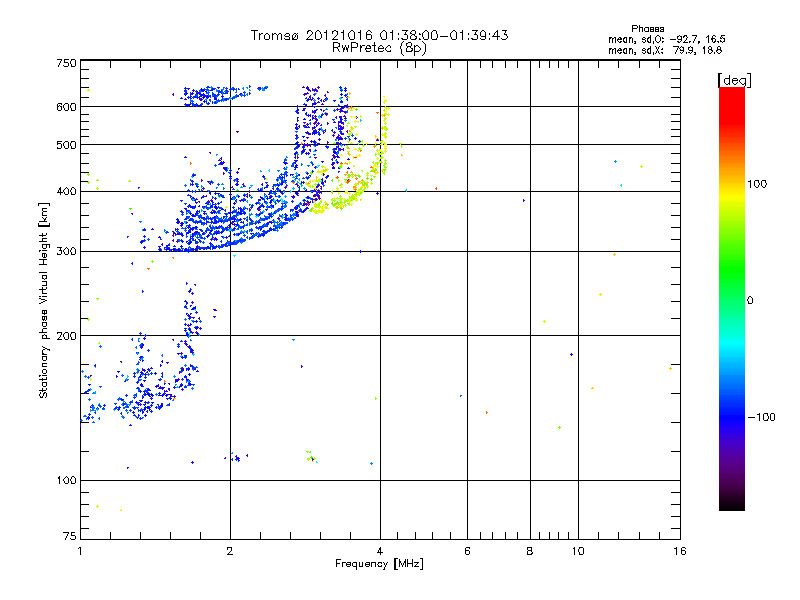
Task: Click the '500' y-axis tick label
Action: point(66,145)
